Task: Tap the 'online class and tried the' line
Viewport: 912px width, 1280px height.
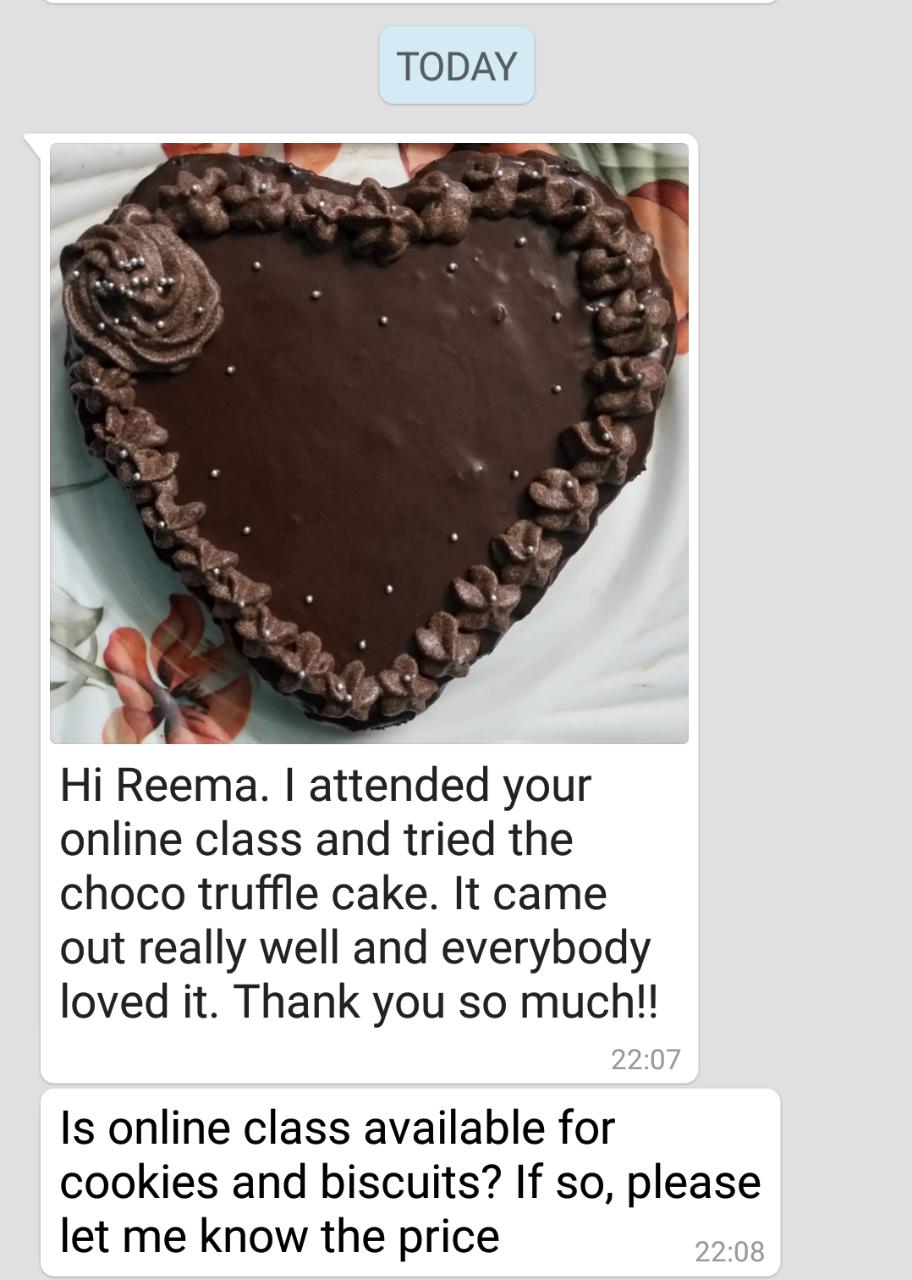Action: point(316,839)
